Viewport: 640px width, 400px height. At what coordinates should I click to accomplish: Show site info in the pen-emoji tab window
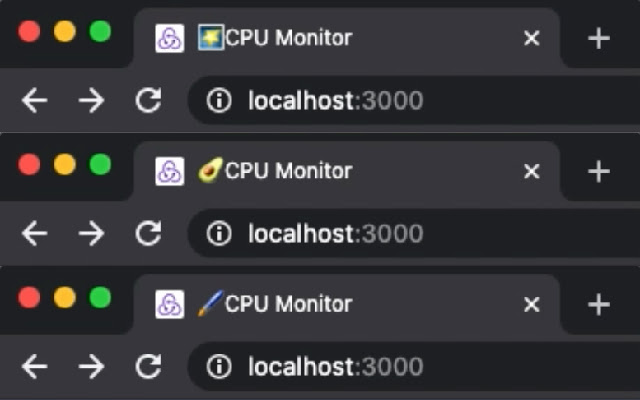(x=219, y=367)
